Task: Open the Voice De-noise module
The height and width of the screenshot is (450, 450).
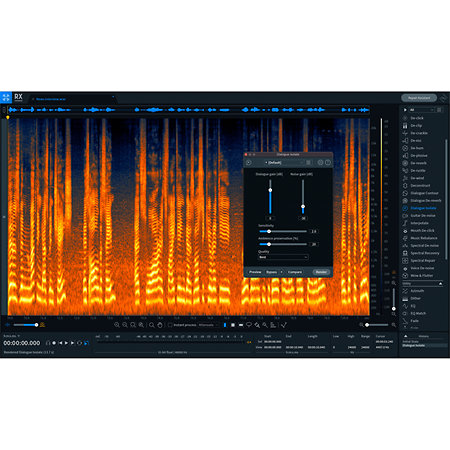Action: (419, 268)
